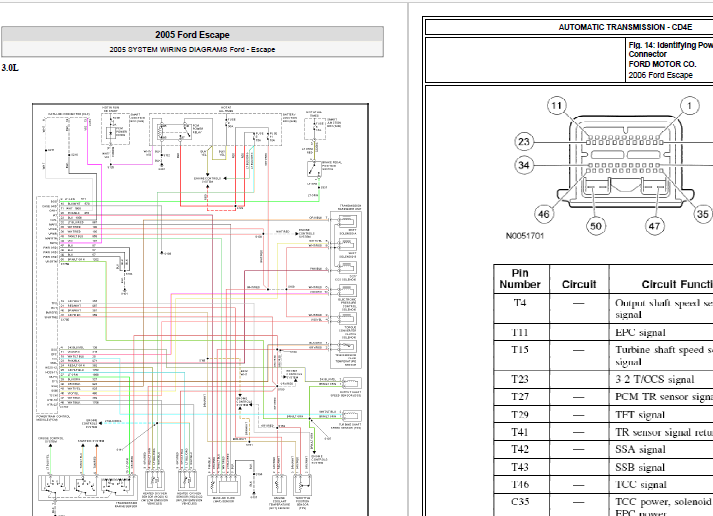713x516 pixels.
Task: Click the powertrain connector drawing
Action: pyautogui.click(x=626, y=159)
